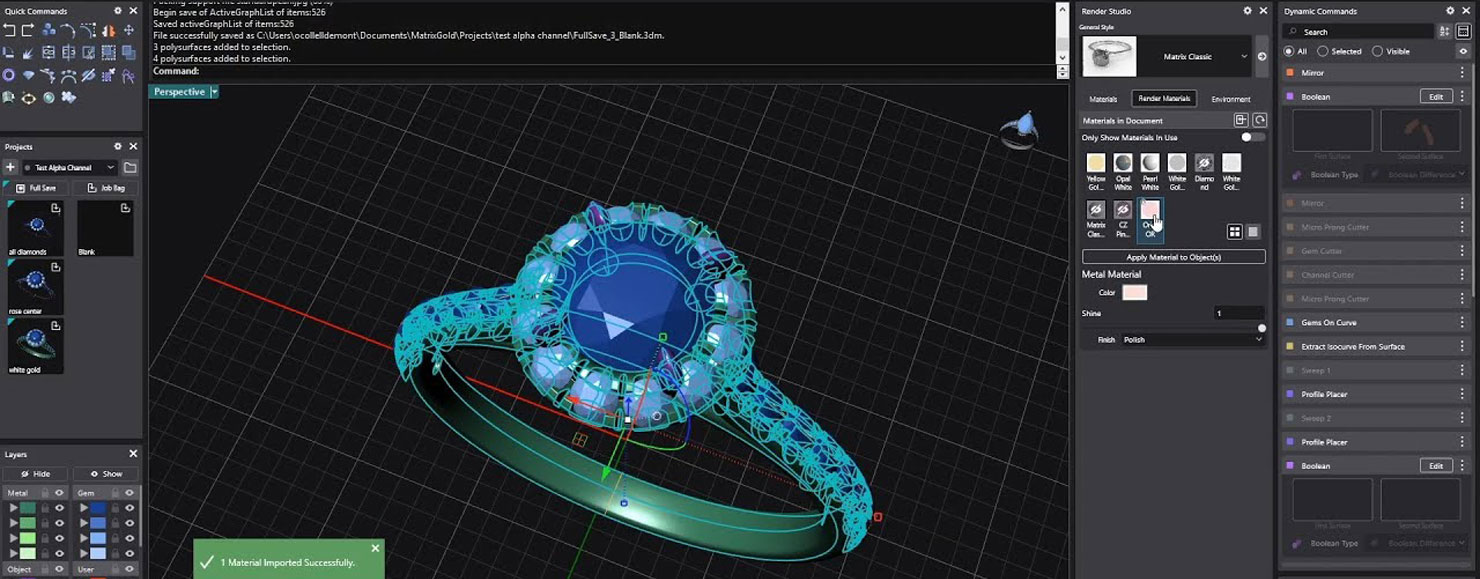This screenshot has width=1480, height=579.
Task: Switch to the Materials tab
Action: (1103, 99)
